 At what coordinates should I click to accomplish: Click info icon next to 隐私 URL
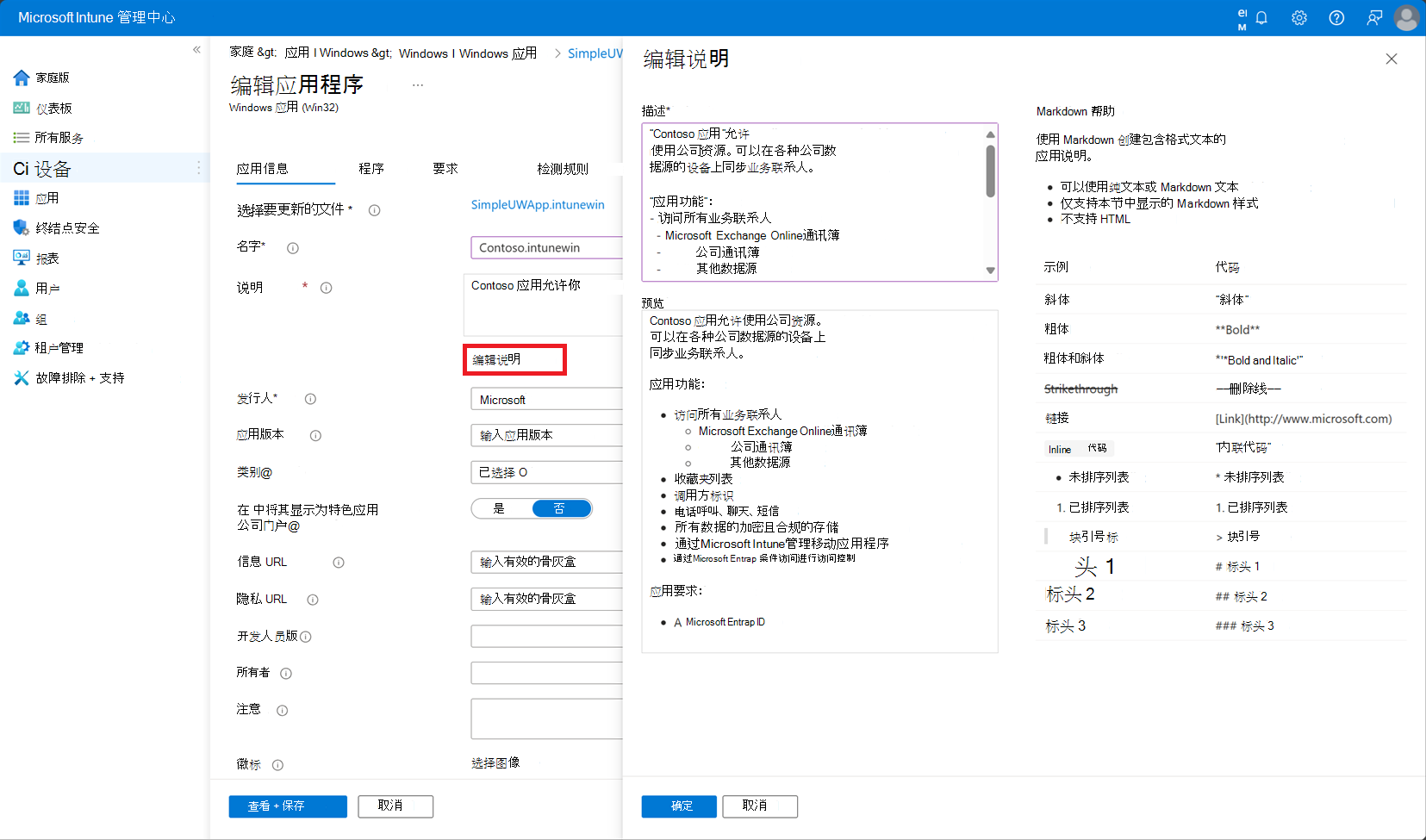[312, 600]
